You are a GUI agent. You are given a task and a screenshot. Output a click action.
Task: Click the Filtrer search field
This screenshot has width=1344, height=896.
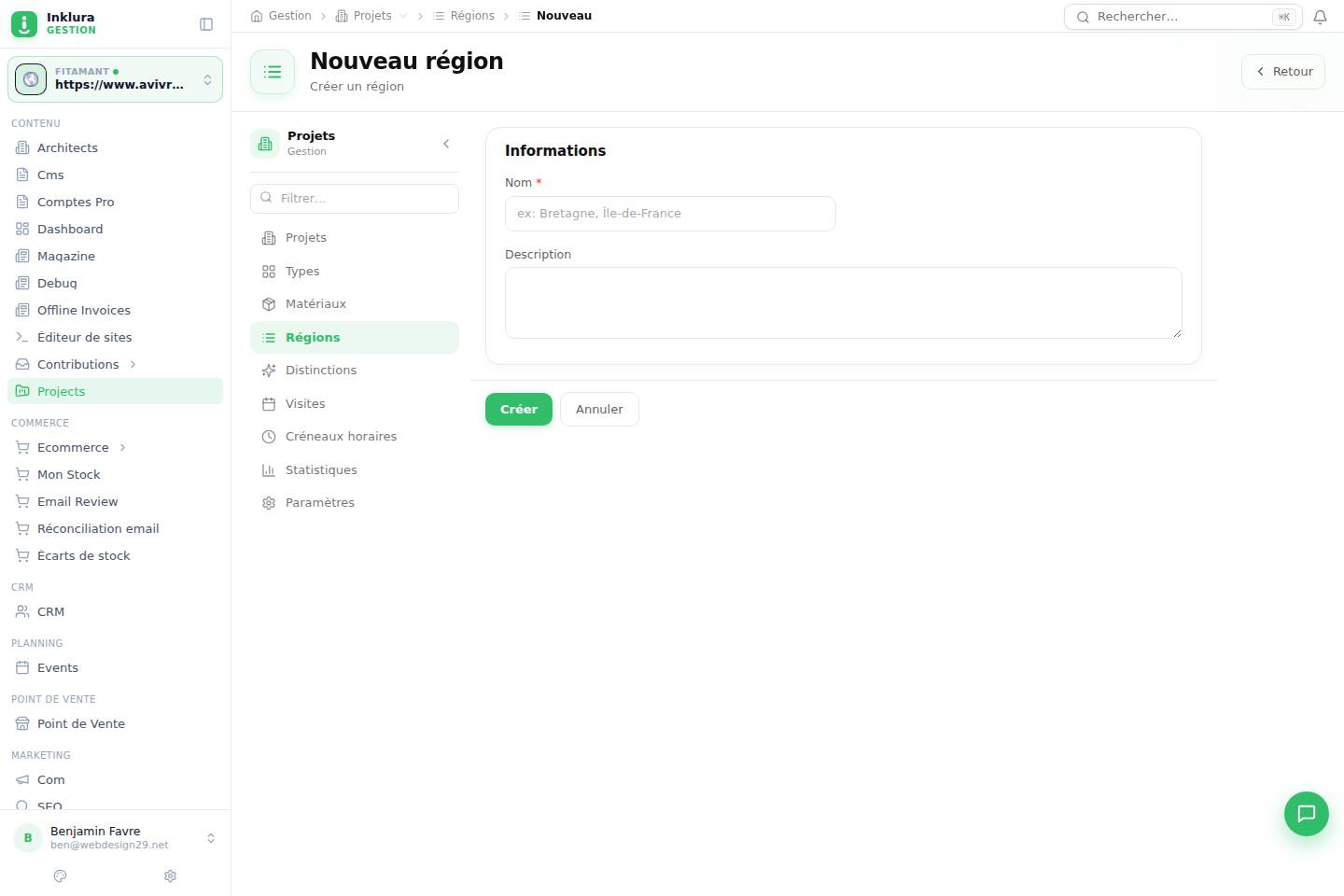pos(355,199)
